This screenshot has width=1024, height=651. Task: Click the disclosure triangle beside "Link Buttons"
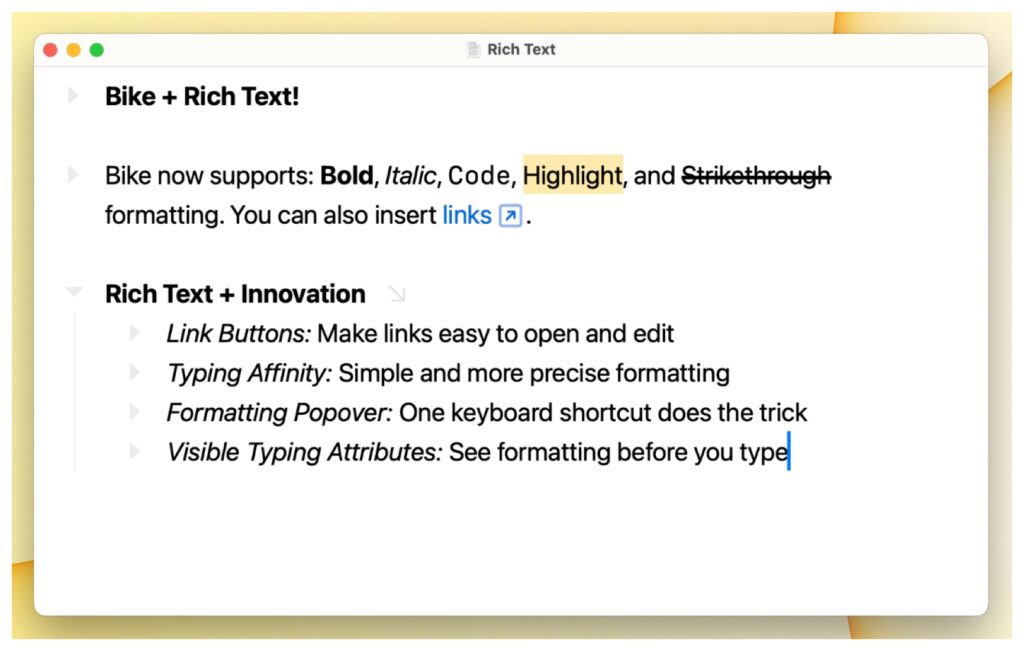point(135,333)
